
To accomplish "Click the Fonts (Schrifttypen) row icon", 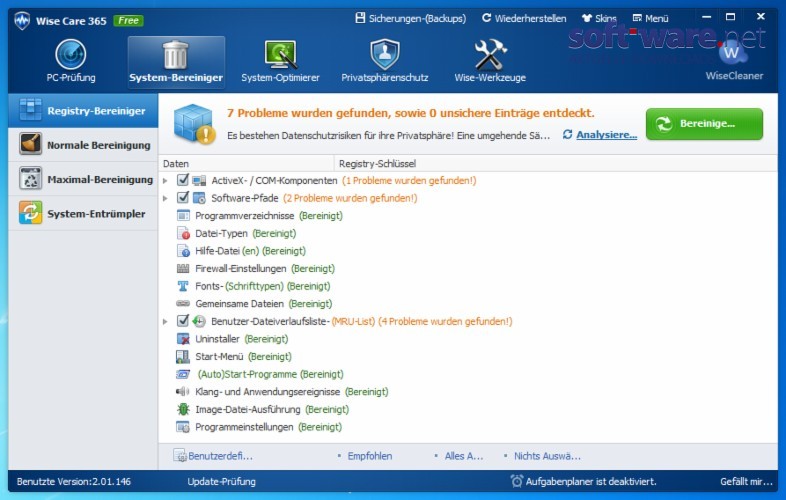I will [183, 286].
